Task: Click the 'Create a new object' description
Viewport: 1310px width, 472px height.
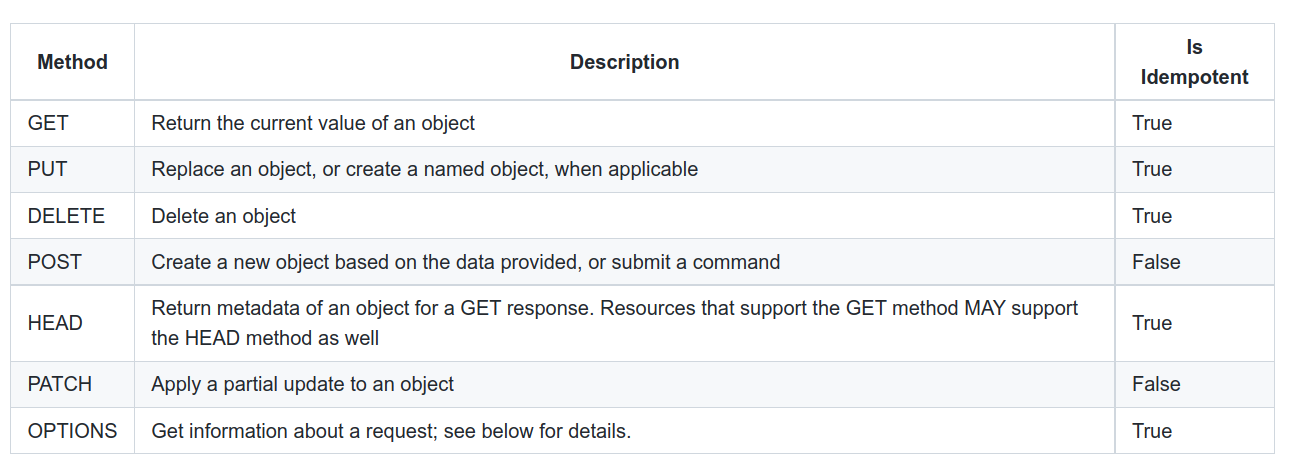Action: [465, 262]
